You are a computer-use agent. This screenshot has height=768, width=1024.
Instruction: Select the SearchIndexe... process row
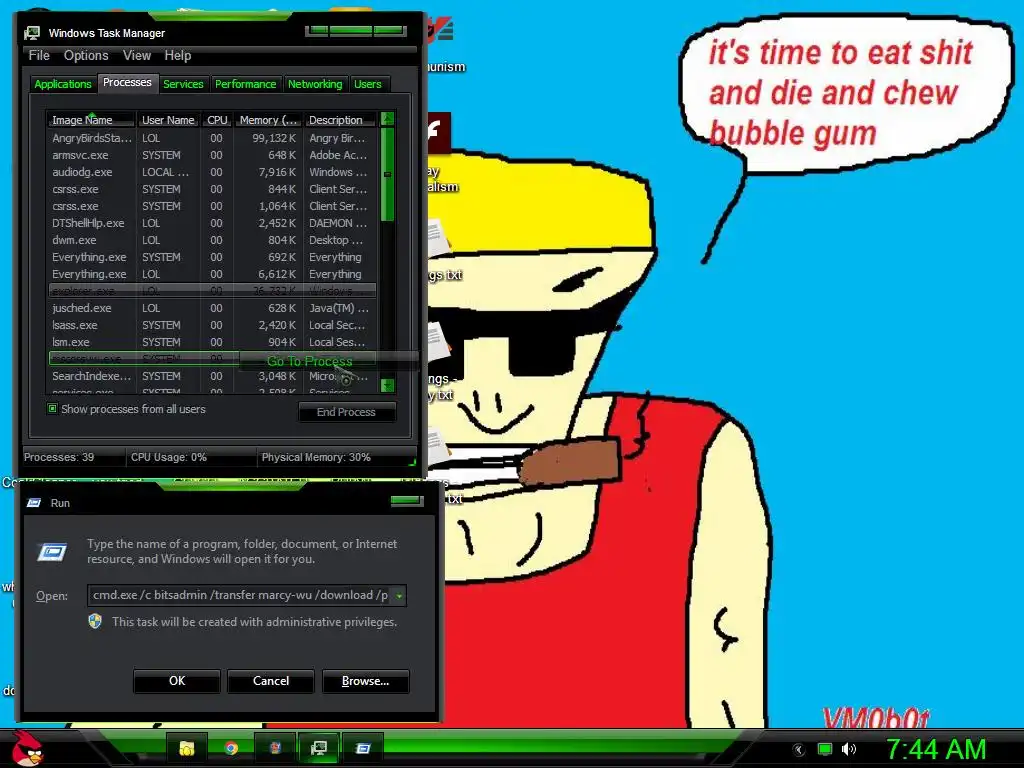pos(212,376)
